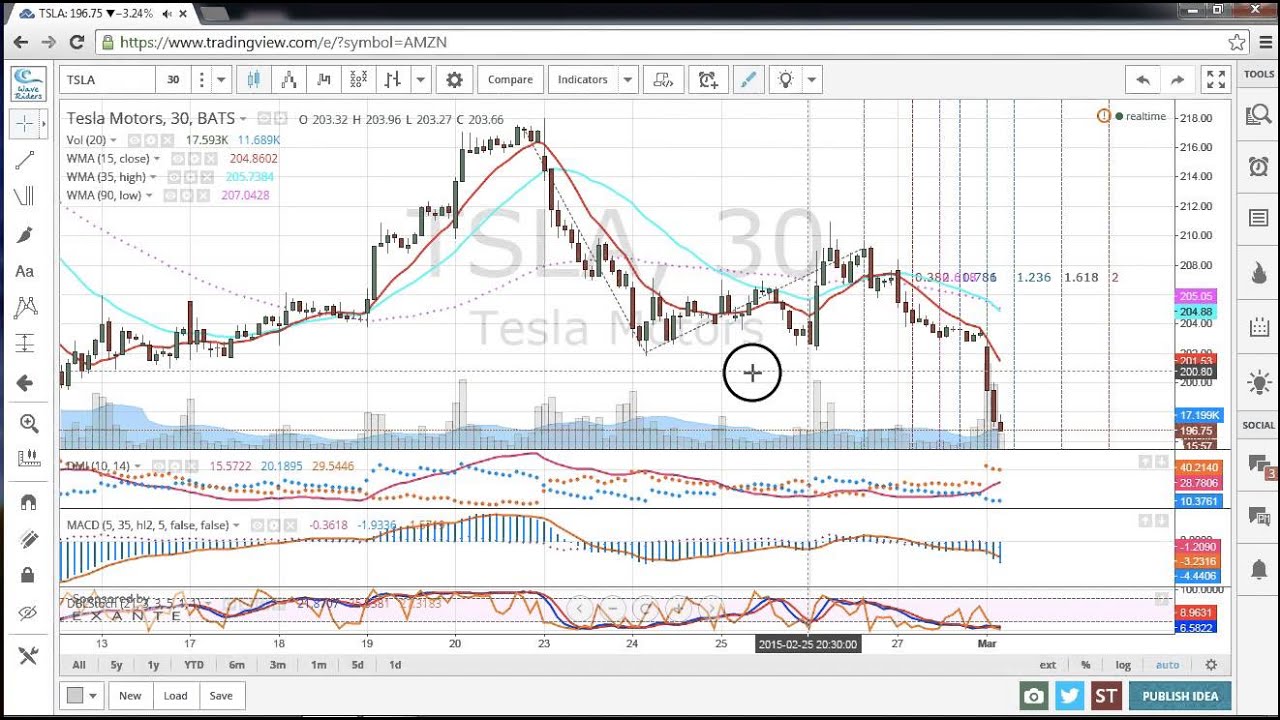The height and width of the screenshot is (720, 1280).
Task: Select the XABCD pattern tool
Action: tap(25, 307)
